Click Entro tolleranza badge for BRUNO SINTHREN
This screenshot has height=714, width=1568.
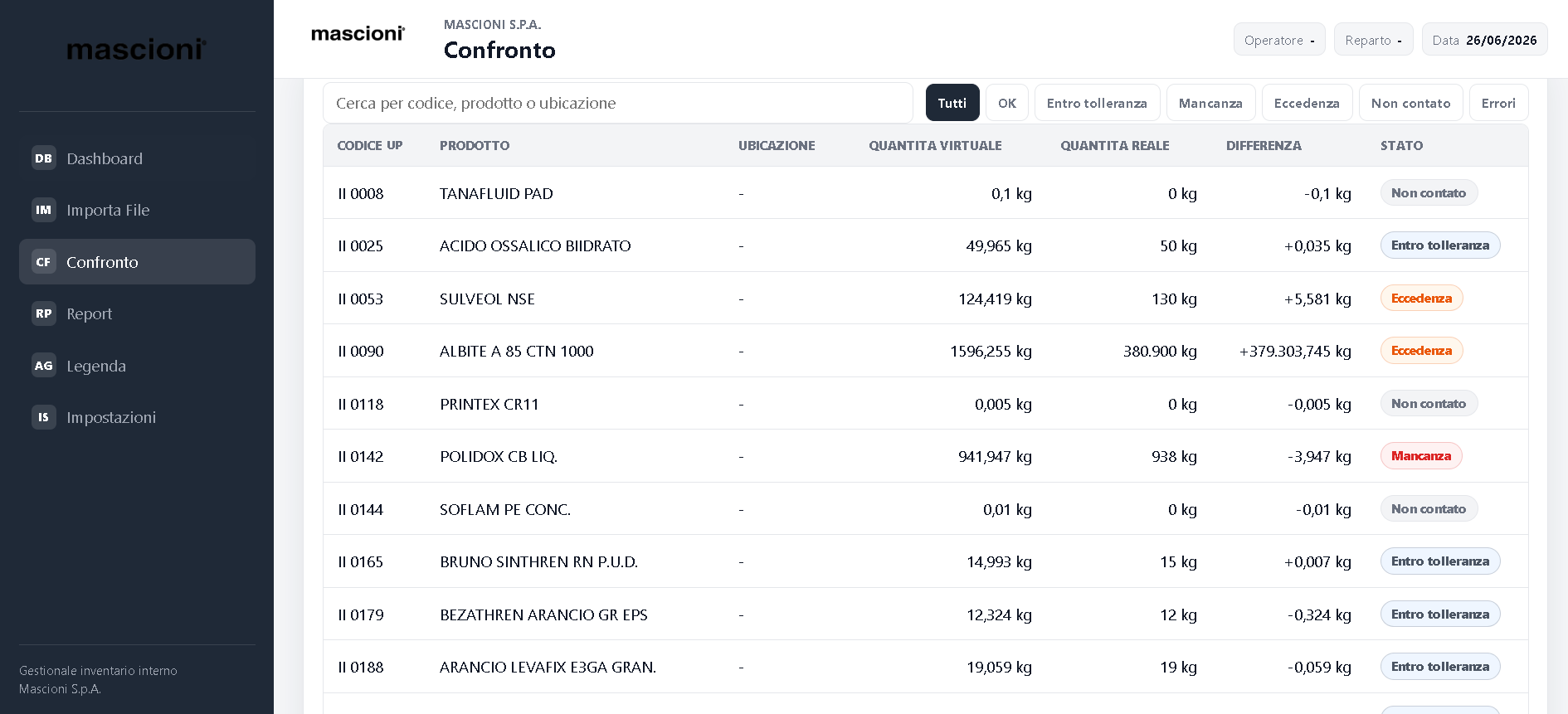click(x=1440, y=561)
